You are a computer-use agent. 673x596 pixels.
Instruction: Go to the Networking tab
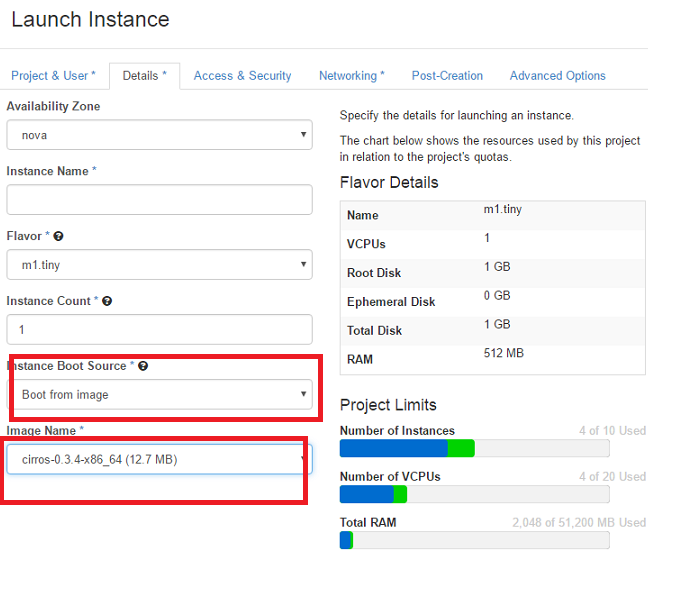tap(352, 76)
